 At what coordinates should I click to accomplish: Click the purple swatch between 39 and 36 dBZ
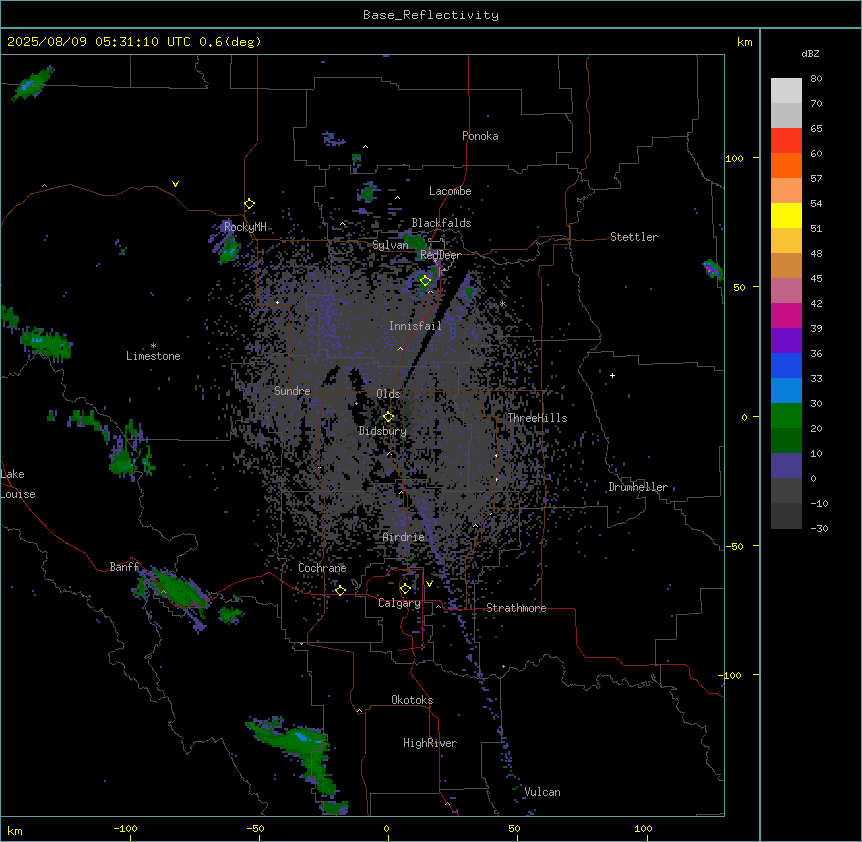click(786, 341)
